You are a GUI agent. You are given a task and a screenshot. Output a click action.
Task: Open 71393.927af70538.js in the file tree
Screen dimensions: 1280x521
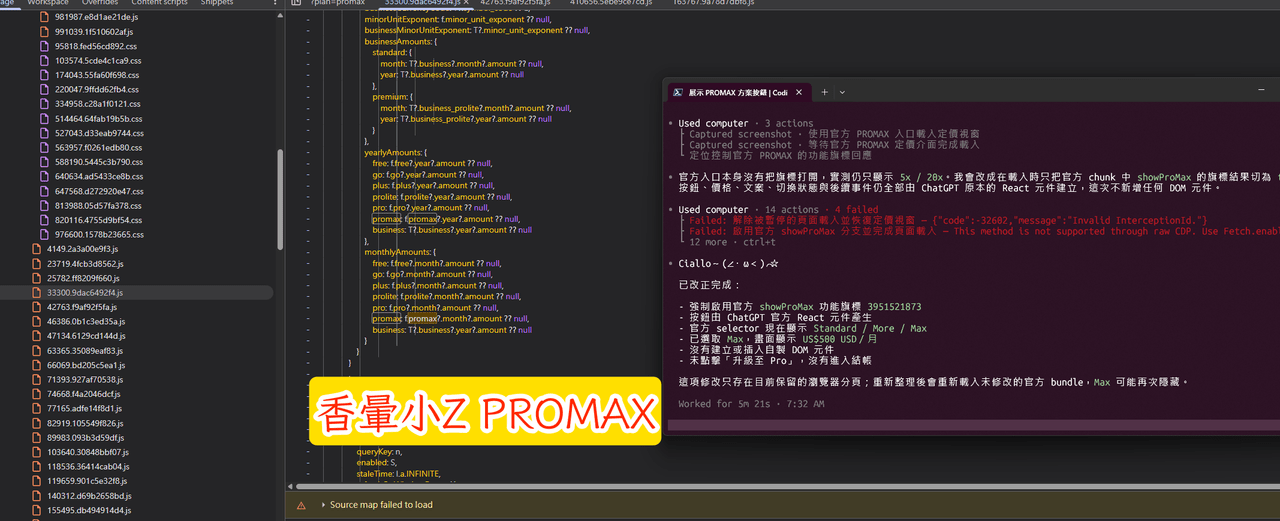click(x=85, y=380)
